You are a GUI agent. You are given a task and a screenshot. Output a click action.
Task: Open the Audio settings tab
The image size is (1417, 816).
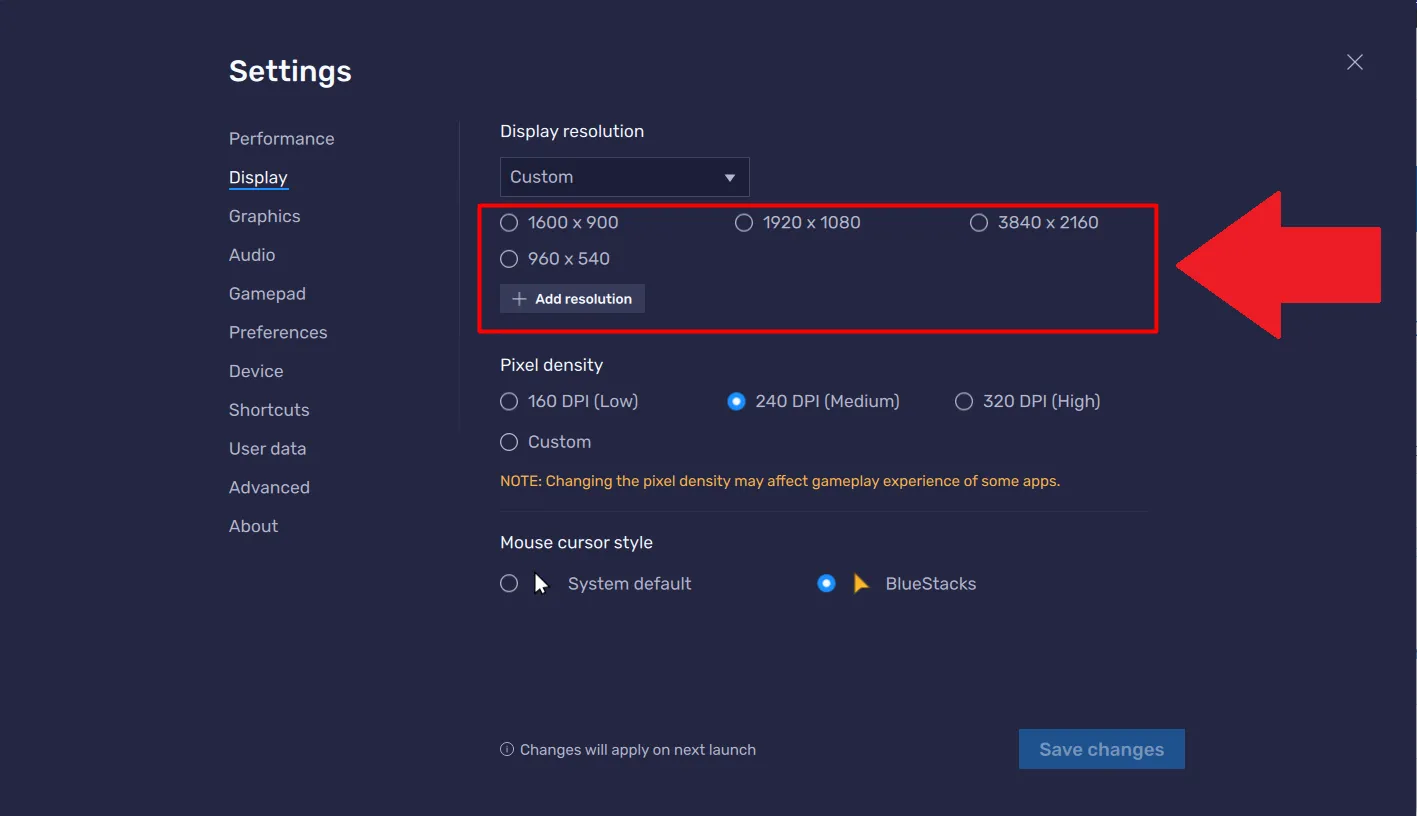click(252, 255)
